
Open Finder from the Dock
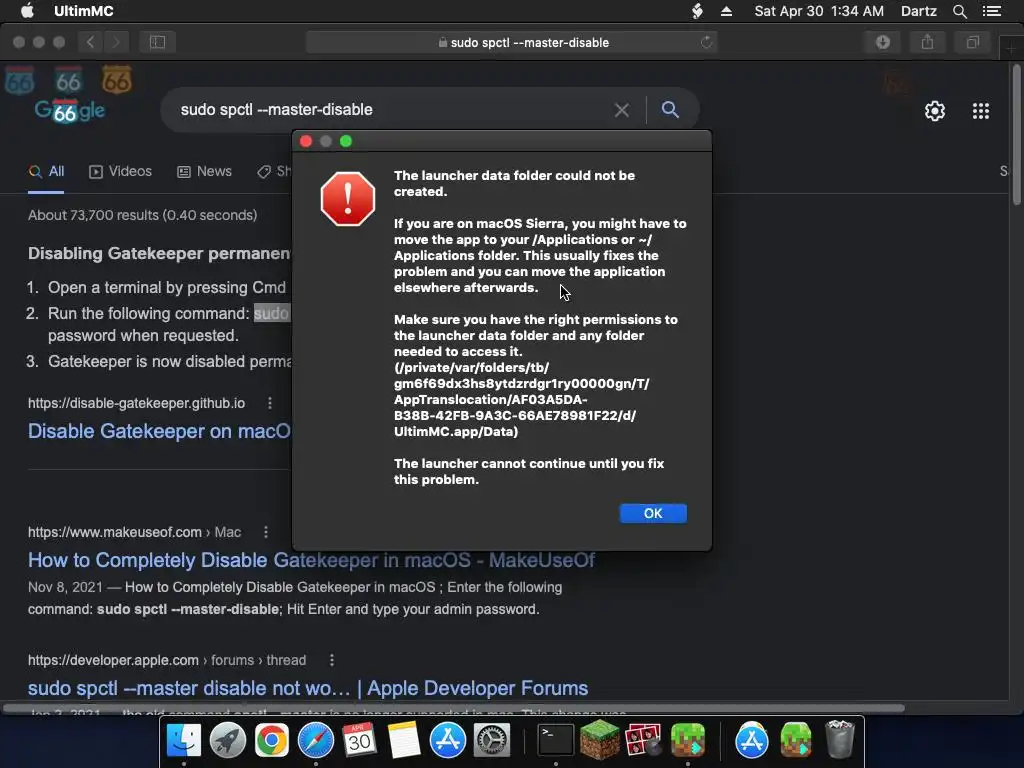(184, 741)
